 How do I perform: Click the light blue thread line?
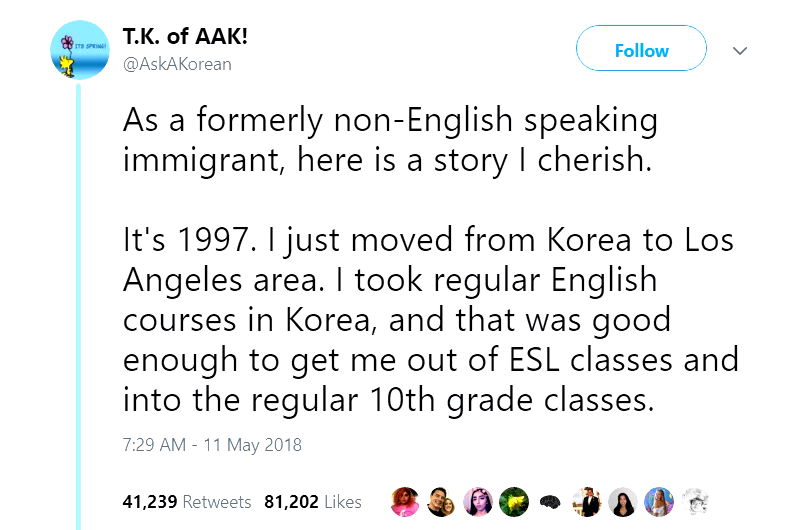[79, 300]
